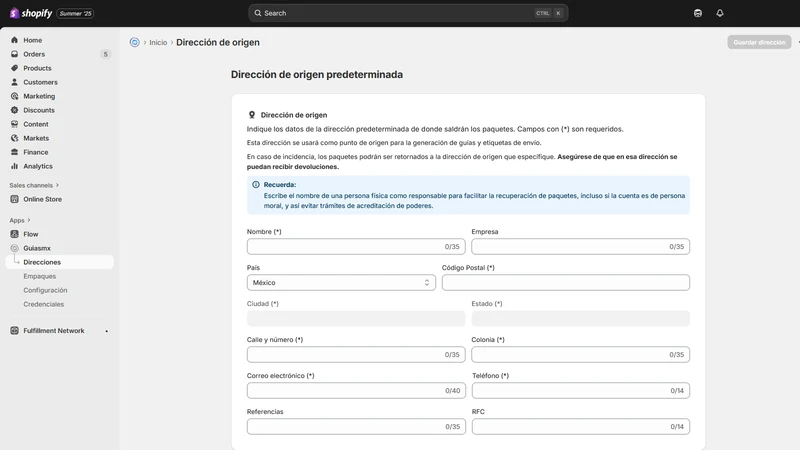Open Credenciales under Guiasmx
Image resolution: width=800 pixels, height=450 pixels.
tap(43, 304)
